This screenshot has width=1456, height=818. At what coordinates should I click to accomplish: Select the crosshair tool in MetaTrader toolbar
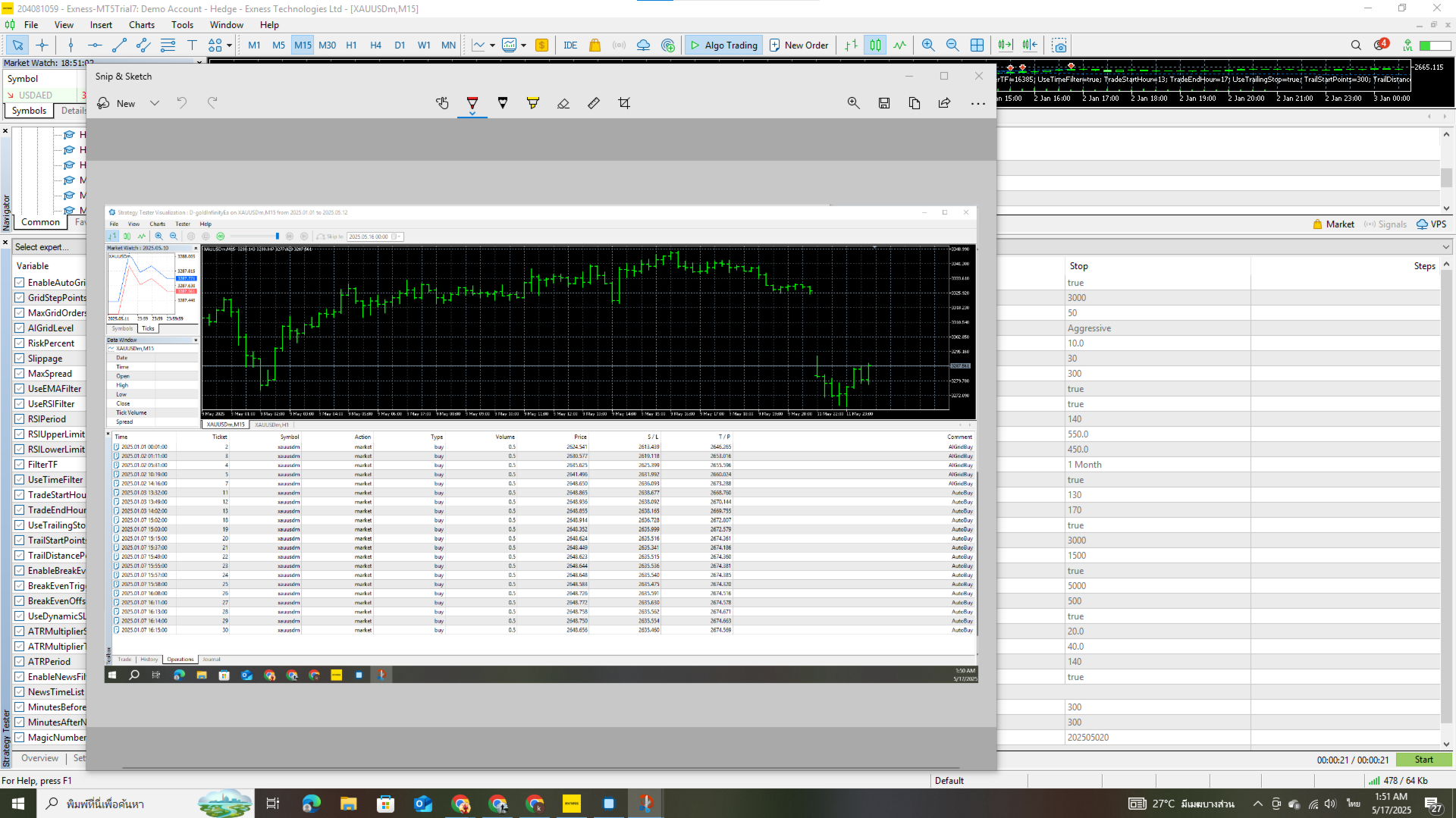tap(42, 45)
